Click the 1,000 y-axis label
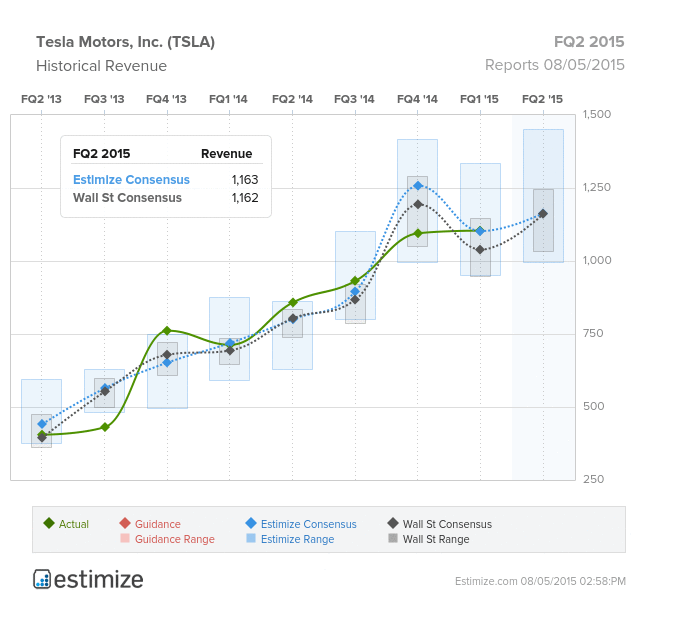This screenshot has width=675, height=620. pyautogui.click(x=597, y=260)
